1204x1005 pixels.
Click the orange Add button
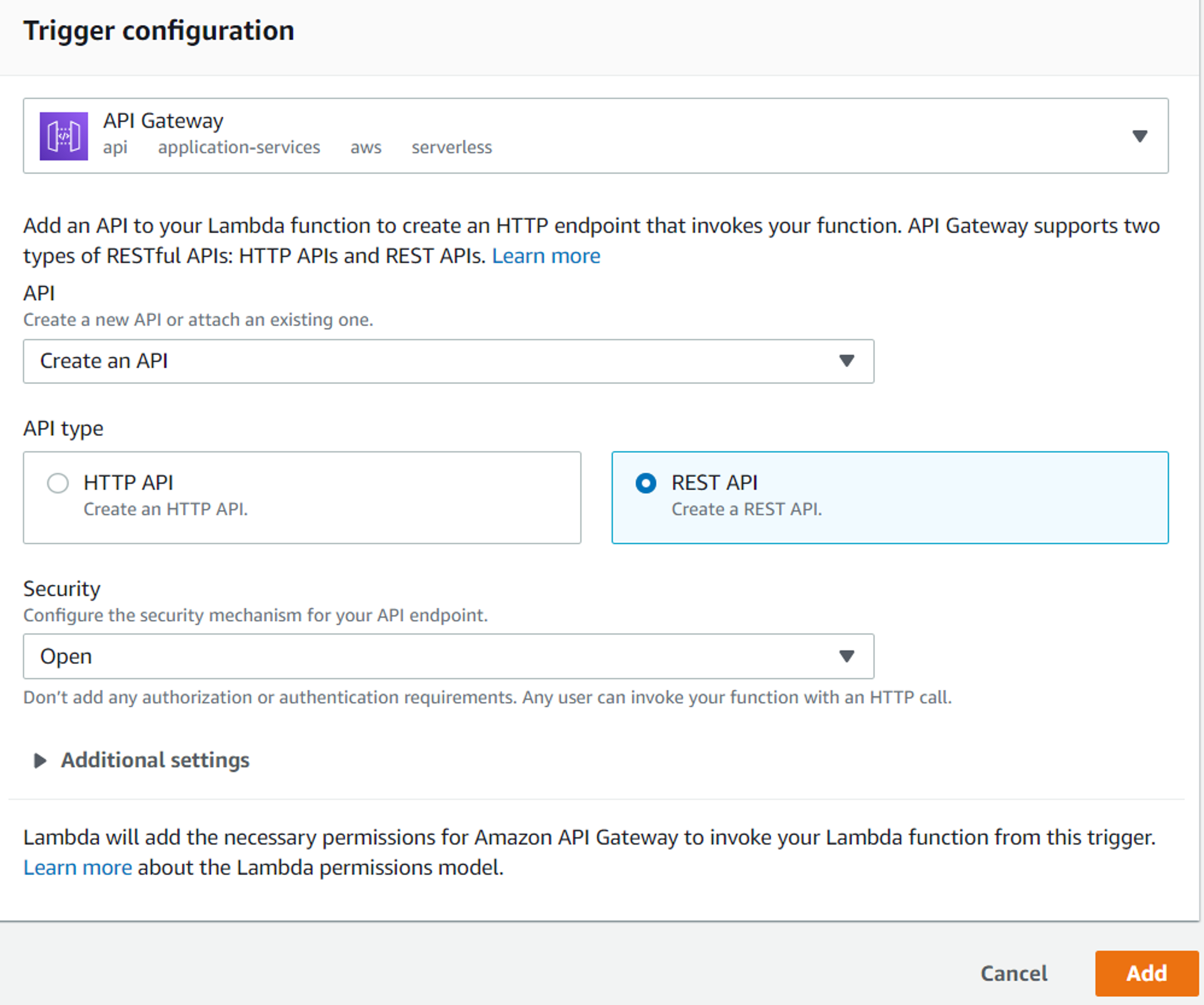coord(1147,973)
